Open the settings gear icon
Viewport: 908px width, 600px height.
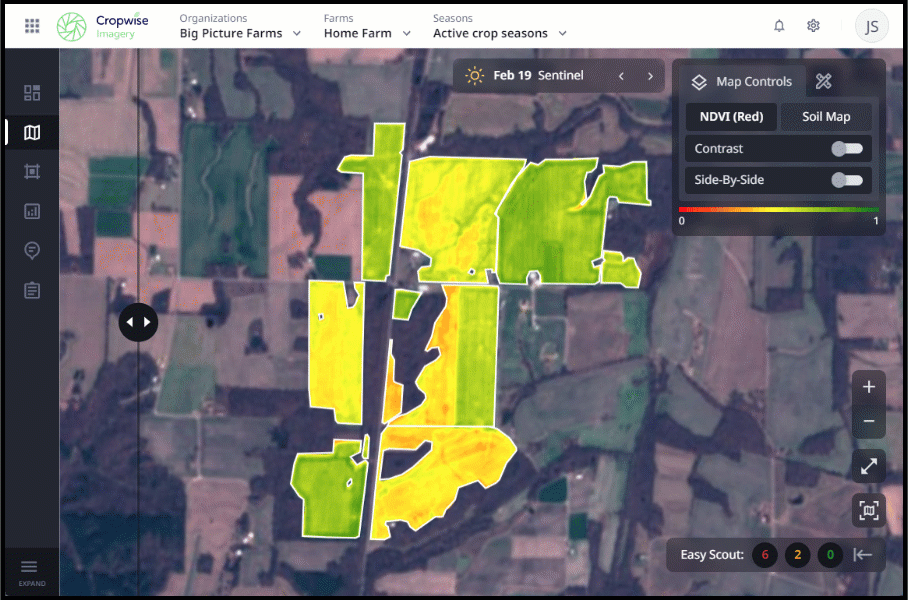[813, 26]
